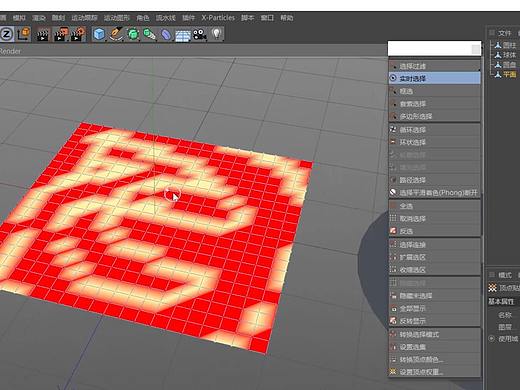
Task: Choose 多边形选择 polygon selection entry
Action: pos(435,116)
